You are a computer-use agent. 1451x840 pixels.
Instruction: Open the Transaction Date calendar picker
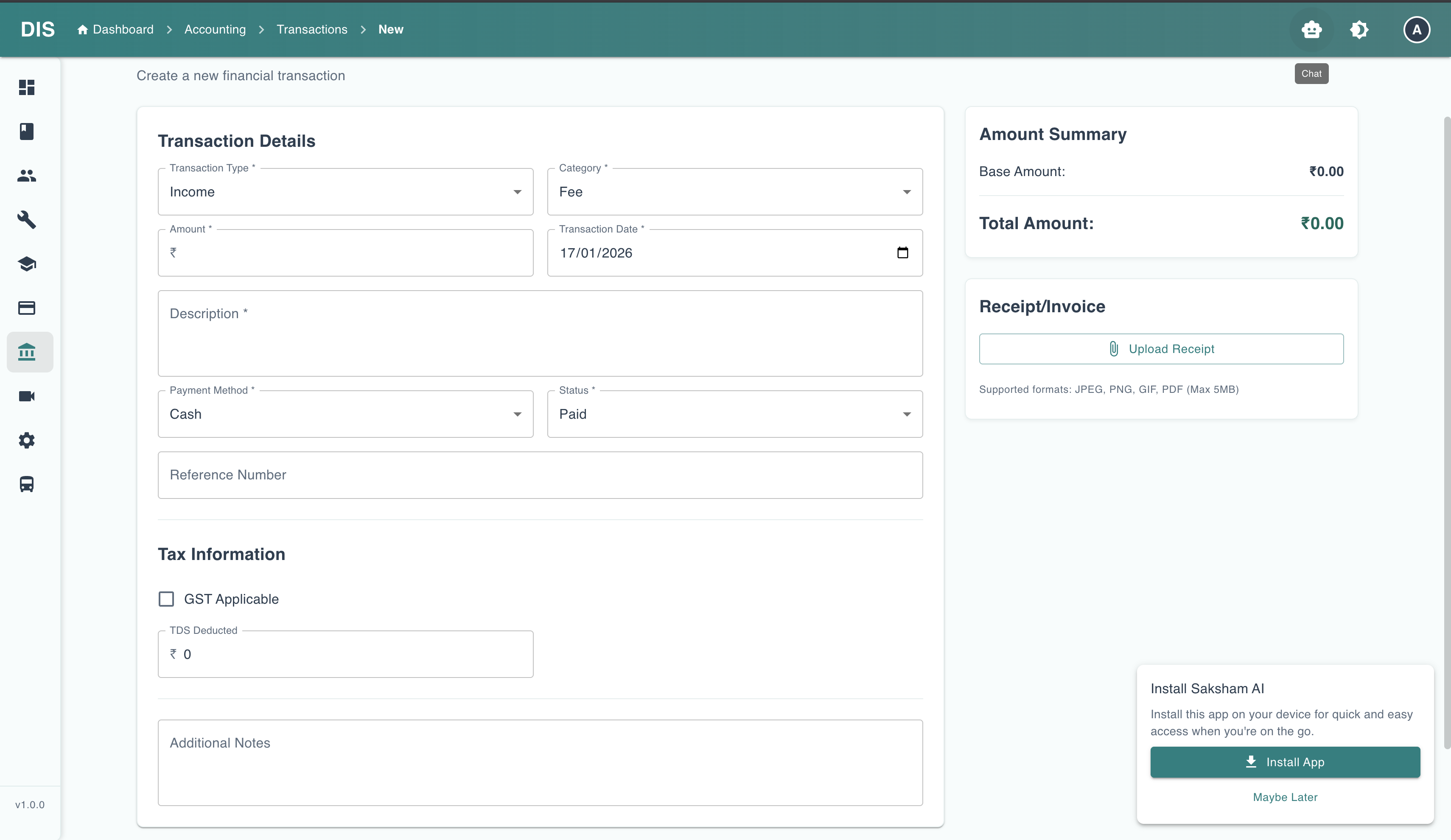coord(902,253)
